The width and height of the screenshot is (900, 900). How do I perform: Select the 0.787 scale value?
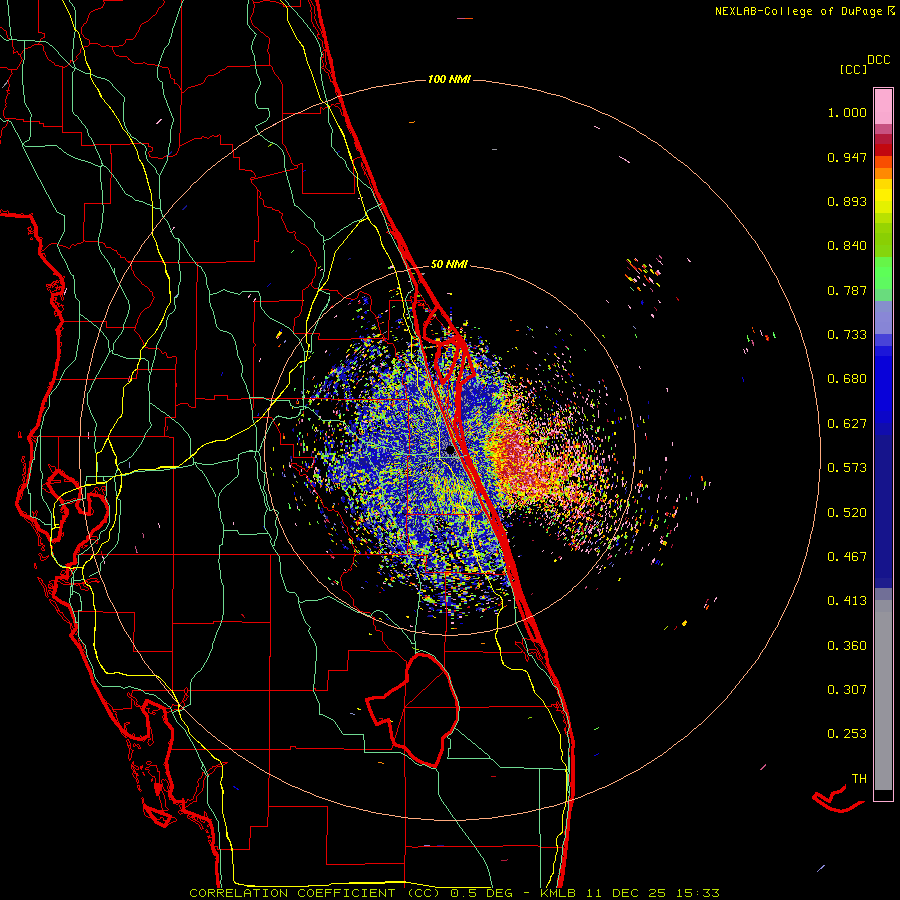(x=847, y=290)
